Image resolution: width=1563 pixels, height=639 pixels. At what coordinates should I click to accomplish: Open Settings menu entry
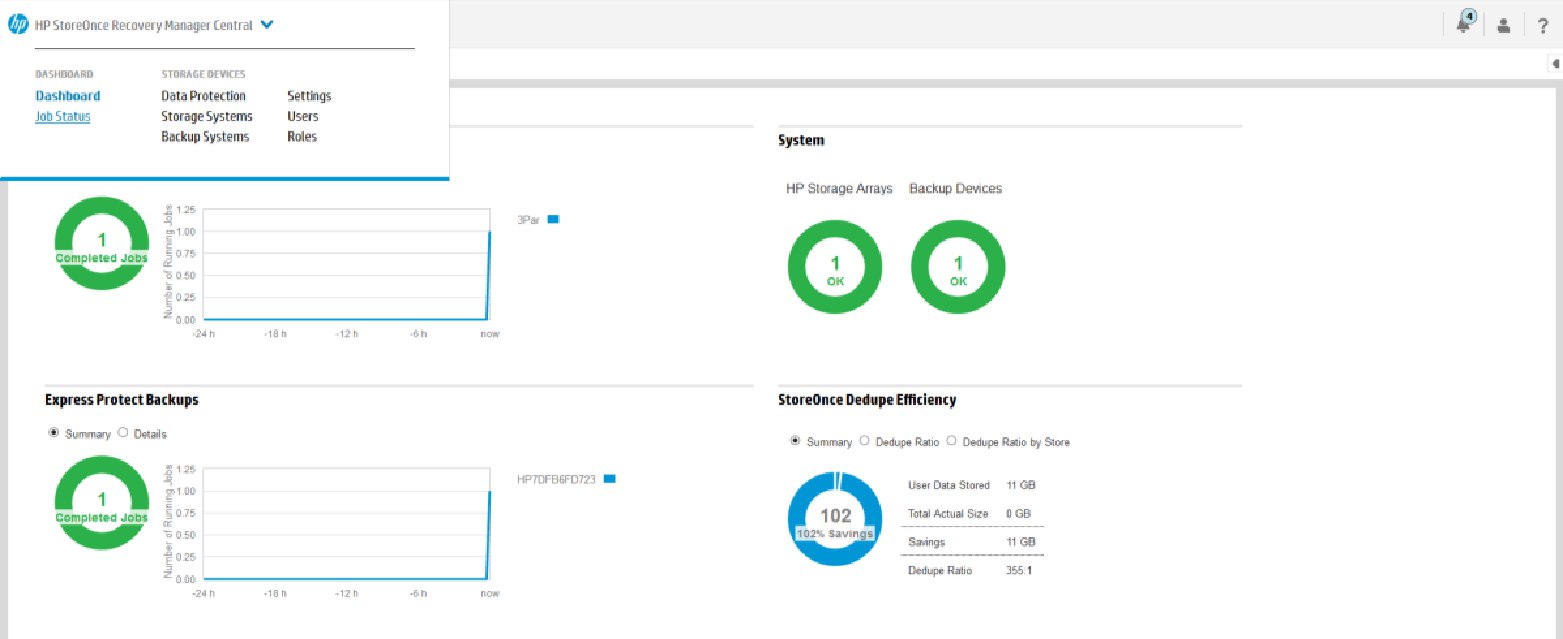click(x=309, y=96)
